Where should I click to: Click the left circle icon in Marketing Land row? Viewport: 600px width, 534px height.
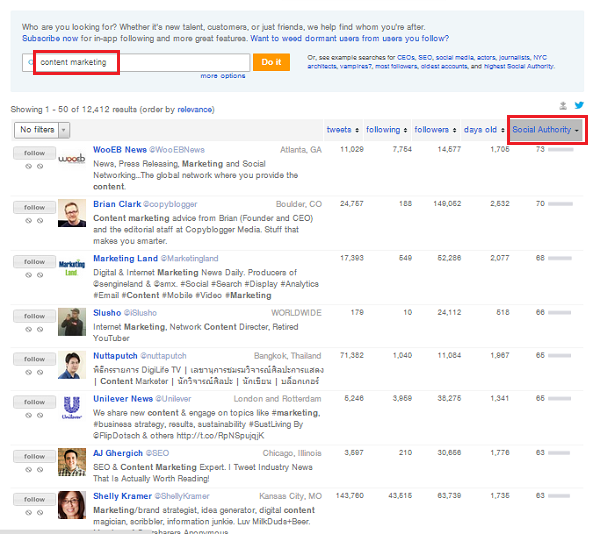pyautogui.click(x=28, y=275)
